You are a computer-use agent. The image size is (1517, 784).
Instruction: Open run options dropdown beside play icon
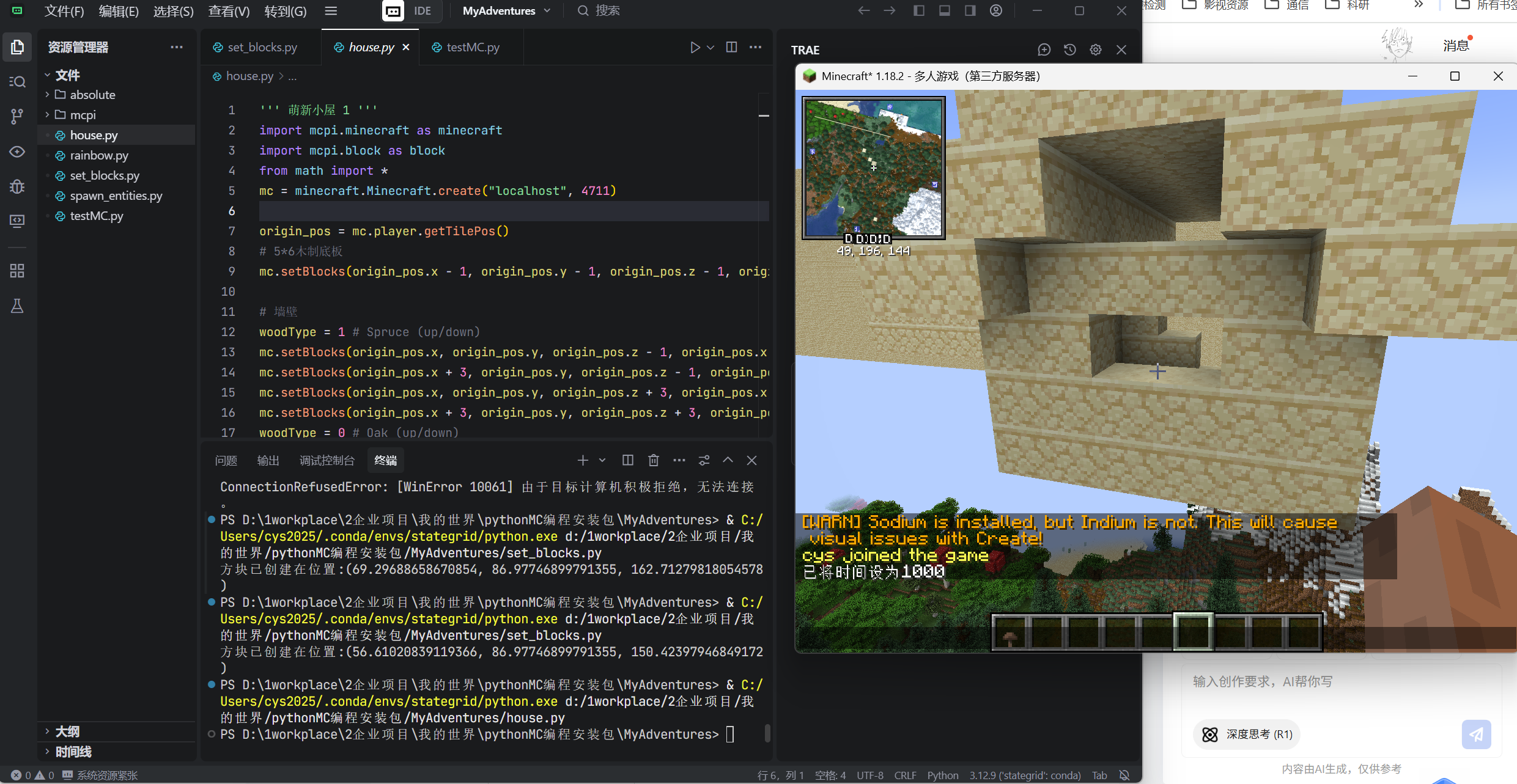[x=711, y=47]
